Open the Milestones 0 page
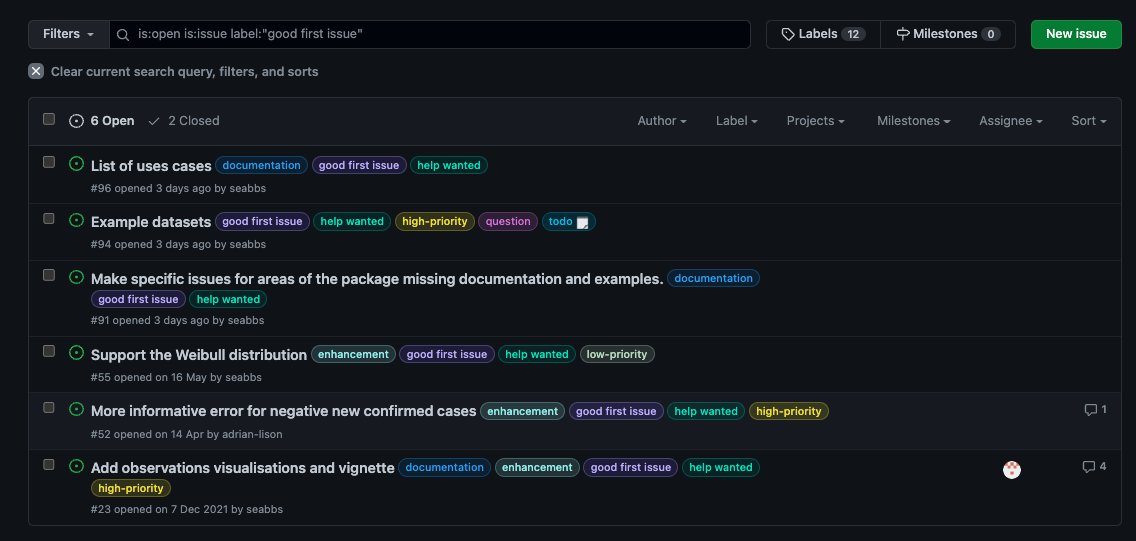Image resolution: width=1136 pixels, height=541 pixels. pyautogui.click(x=948, y=34)
